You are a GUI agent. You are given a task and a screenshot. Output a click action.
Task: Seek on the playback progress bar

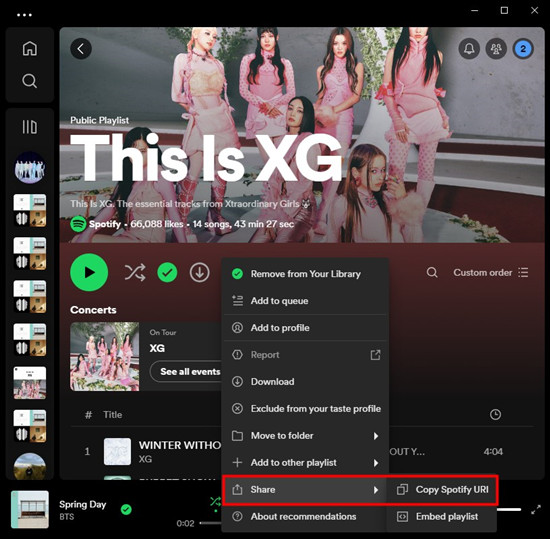(211, 523)
